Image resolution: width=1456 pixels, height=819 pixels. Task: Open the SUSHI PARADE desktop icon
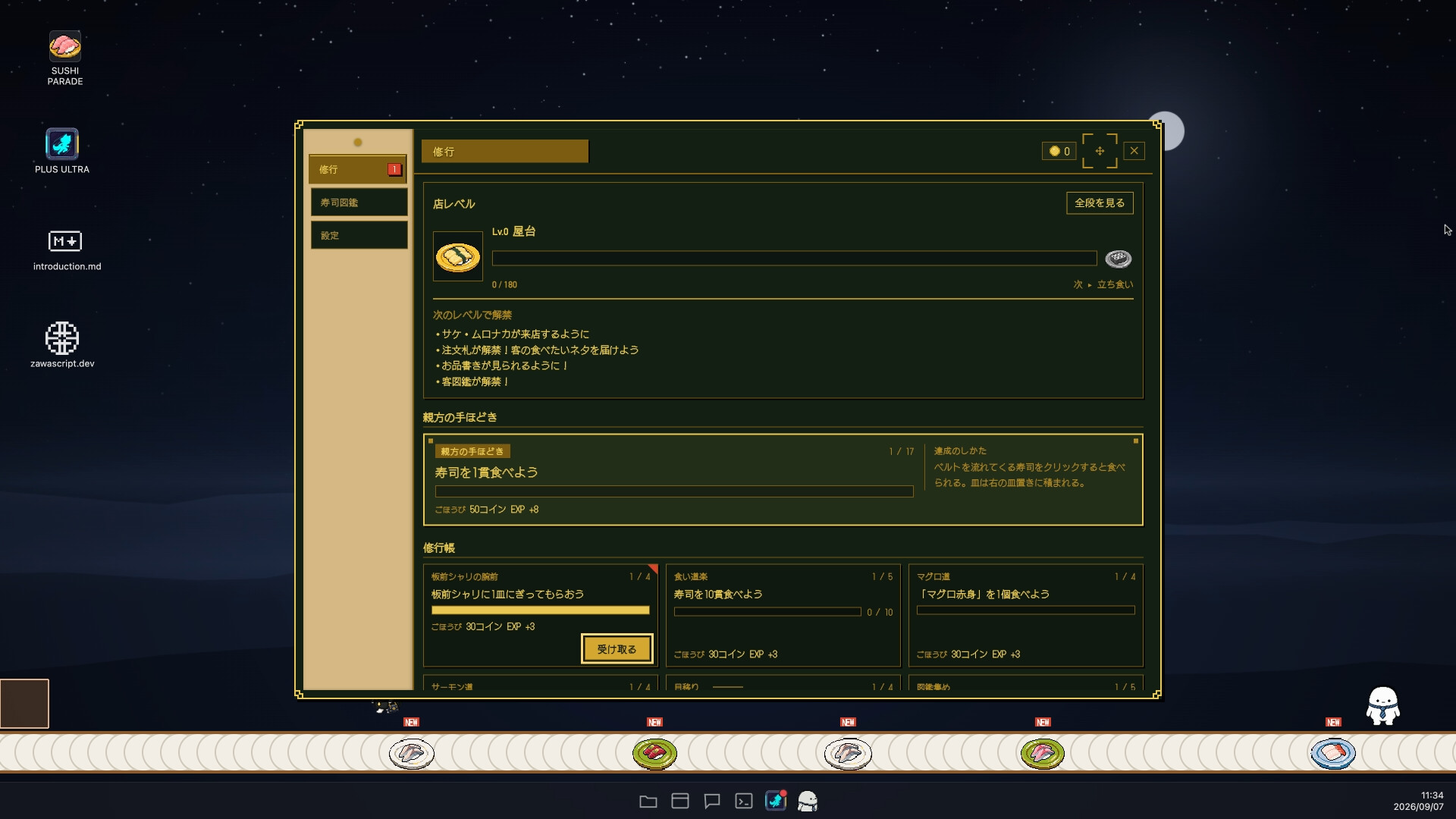(x=64, y=47)
